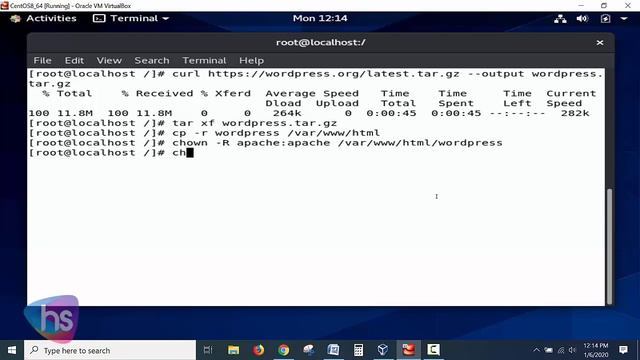640x360 pixels.
Task: Show hidden system tray icons chevron
Action: [x=536, y=350]
